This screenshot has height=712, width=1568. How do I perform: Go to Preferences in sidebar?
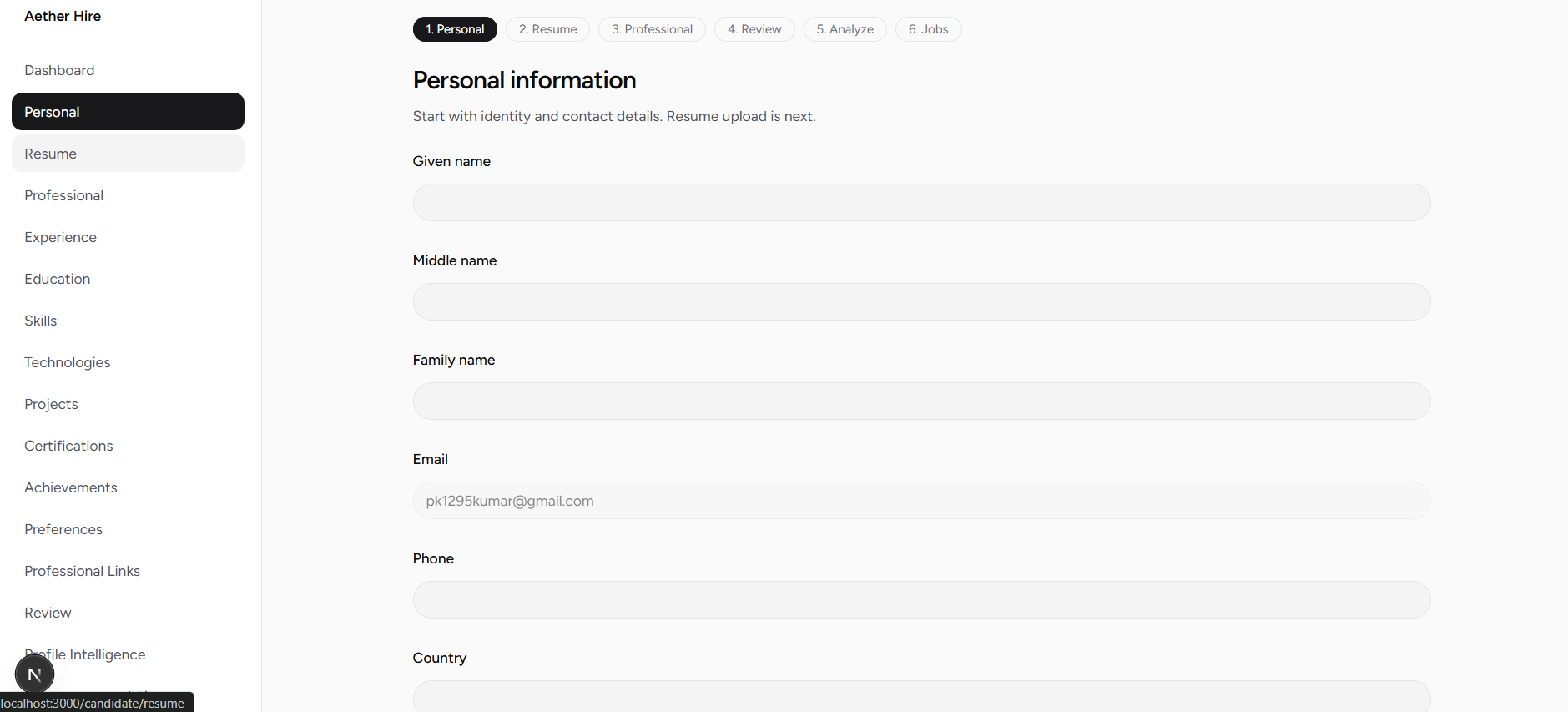click(128, 529)
